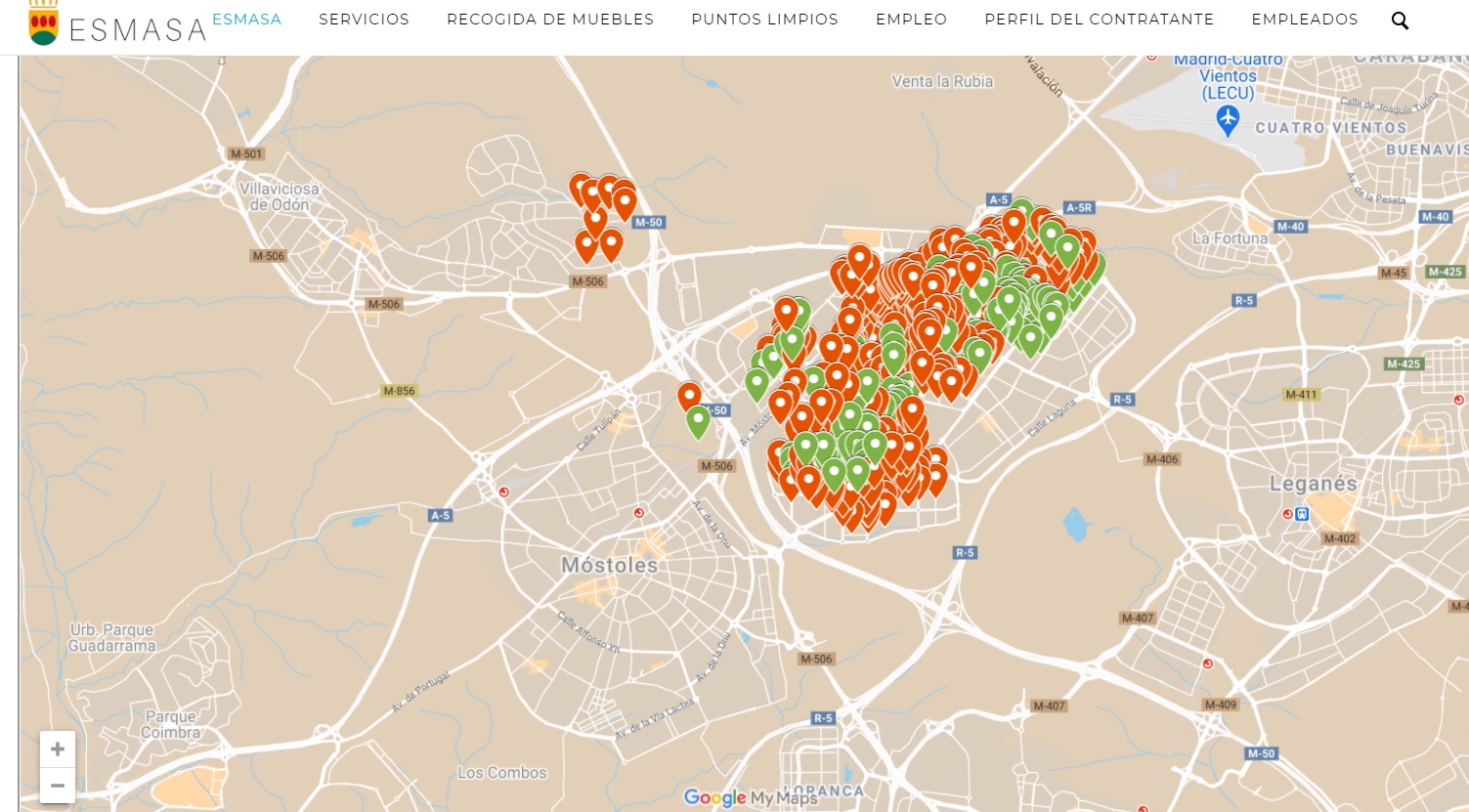The width and height of the screenshot is (1469, 812).
Task: Click the Cuatro Vientos airport icon
Action: (1228, 120)
